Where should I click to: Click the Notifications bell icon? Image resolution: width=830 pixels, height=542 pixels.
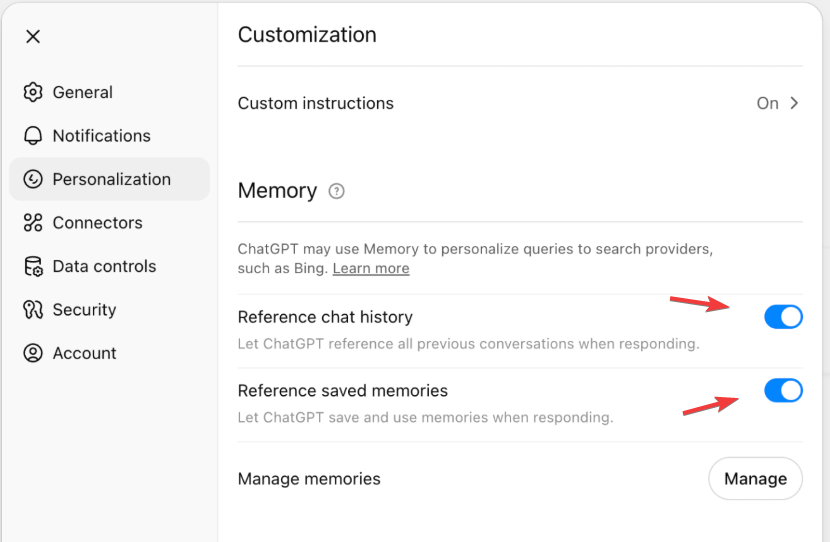(33, 136)
